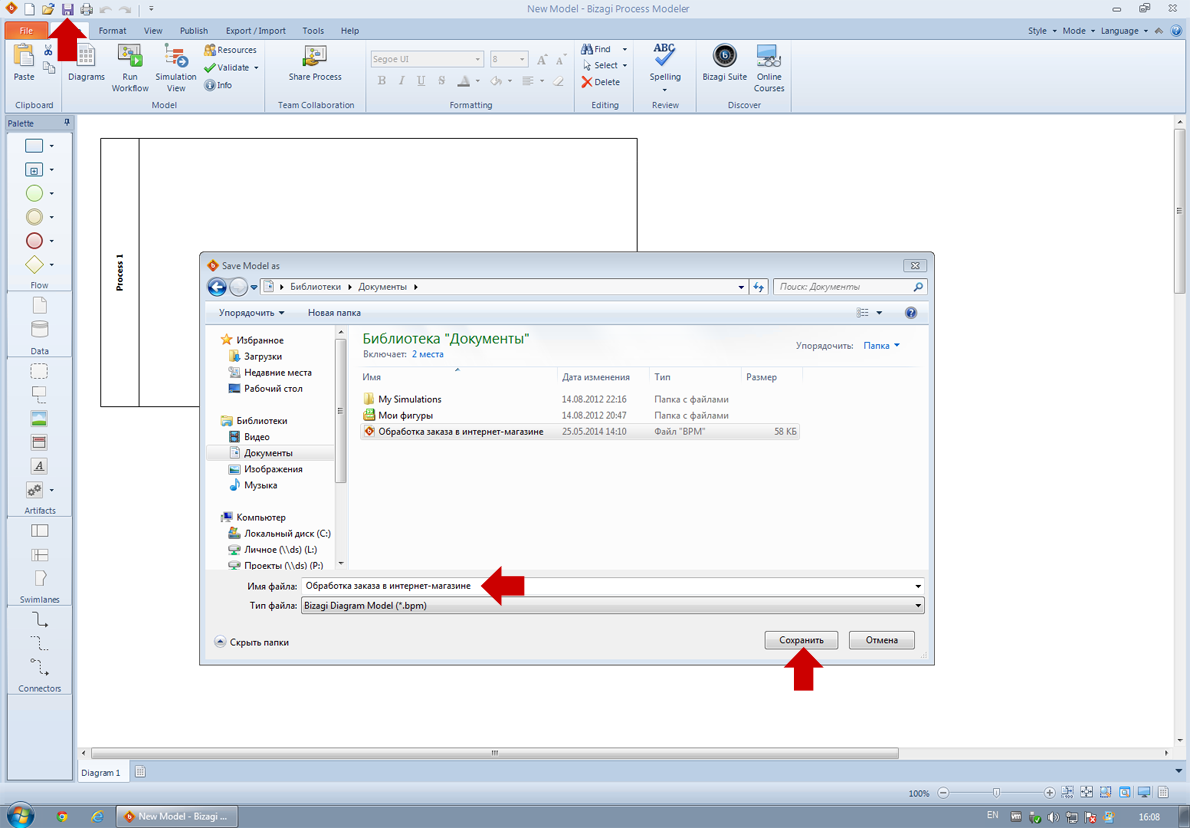Screen dimensions: 1190x828
Task: Click the zoom in plus button
Action: tap(1049, 792)
